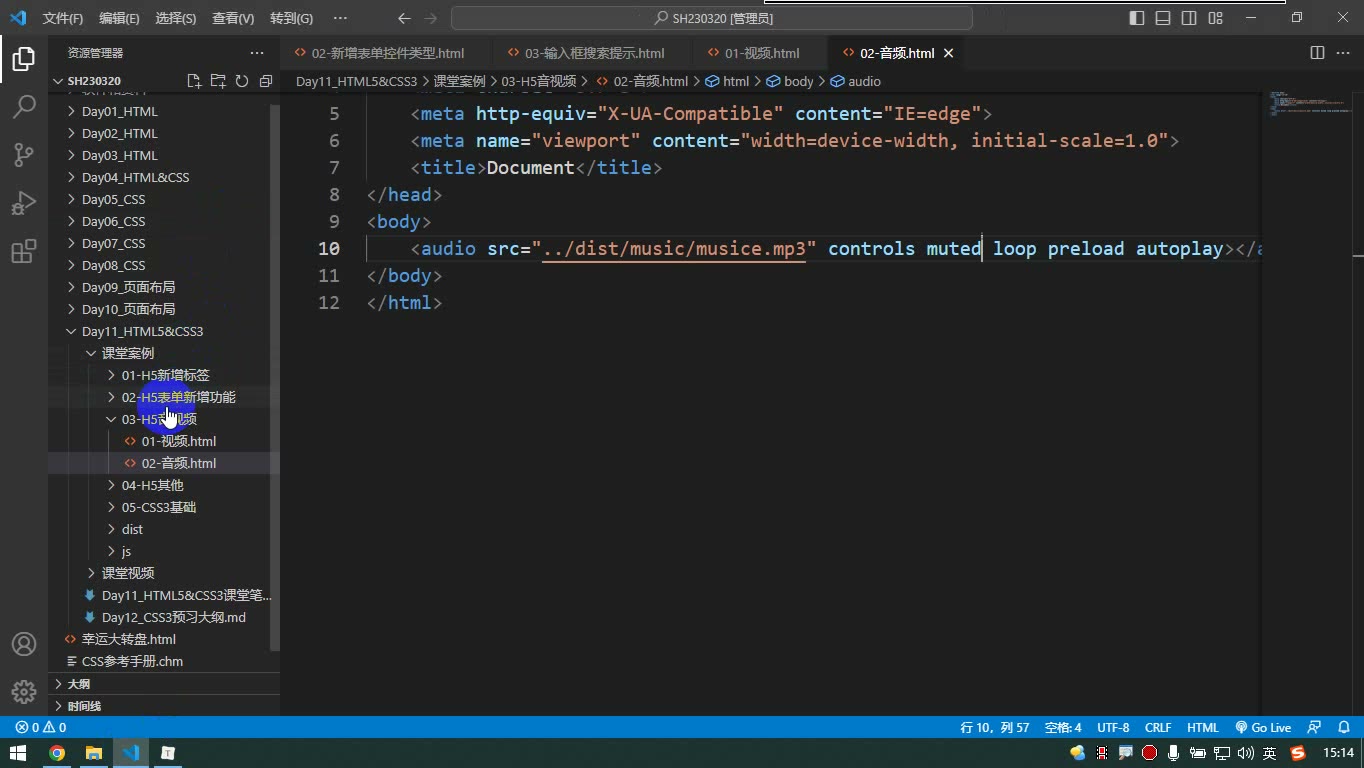This screenshot has width=1364, height=768.
Task: Open the Extensions view
Action: 24,252
